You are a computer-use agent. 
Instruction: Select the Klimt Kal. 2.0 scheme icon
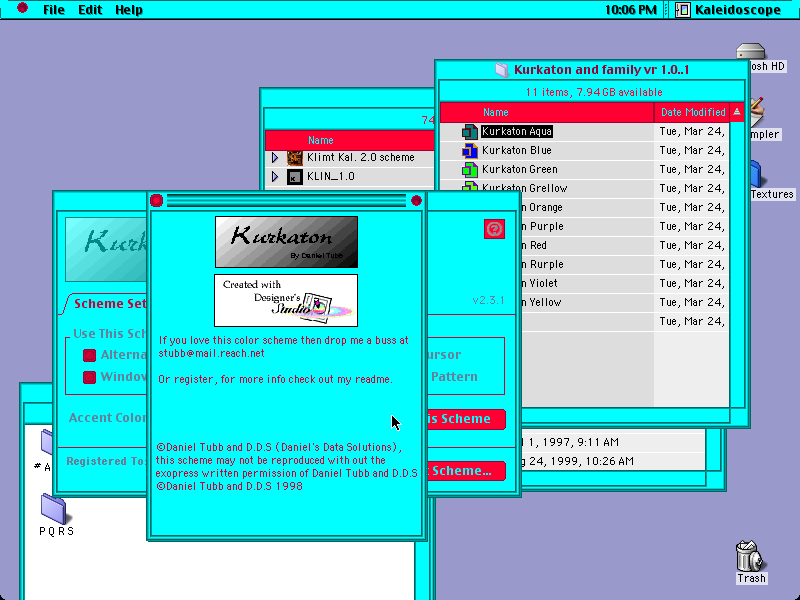(295, 158)
